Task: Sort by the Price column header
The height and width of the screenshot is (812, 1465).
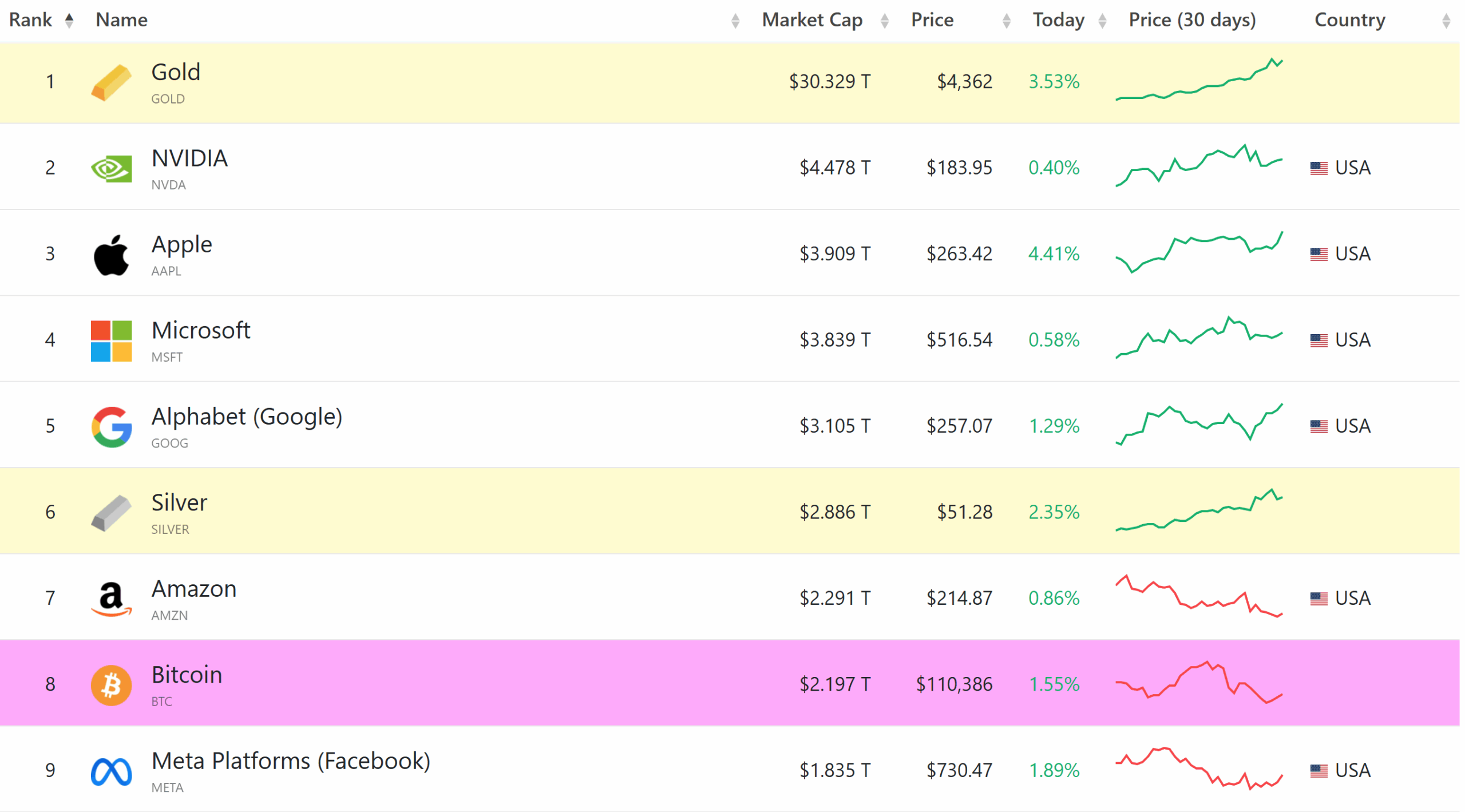Action: pos(932,21)
